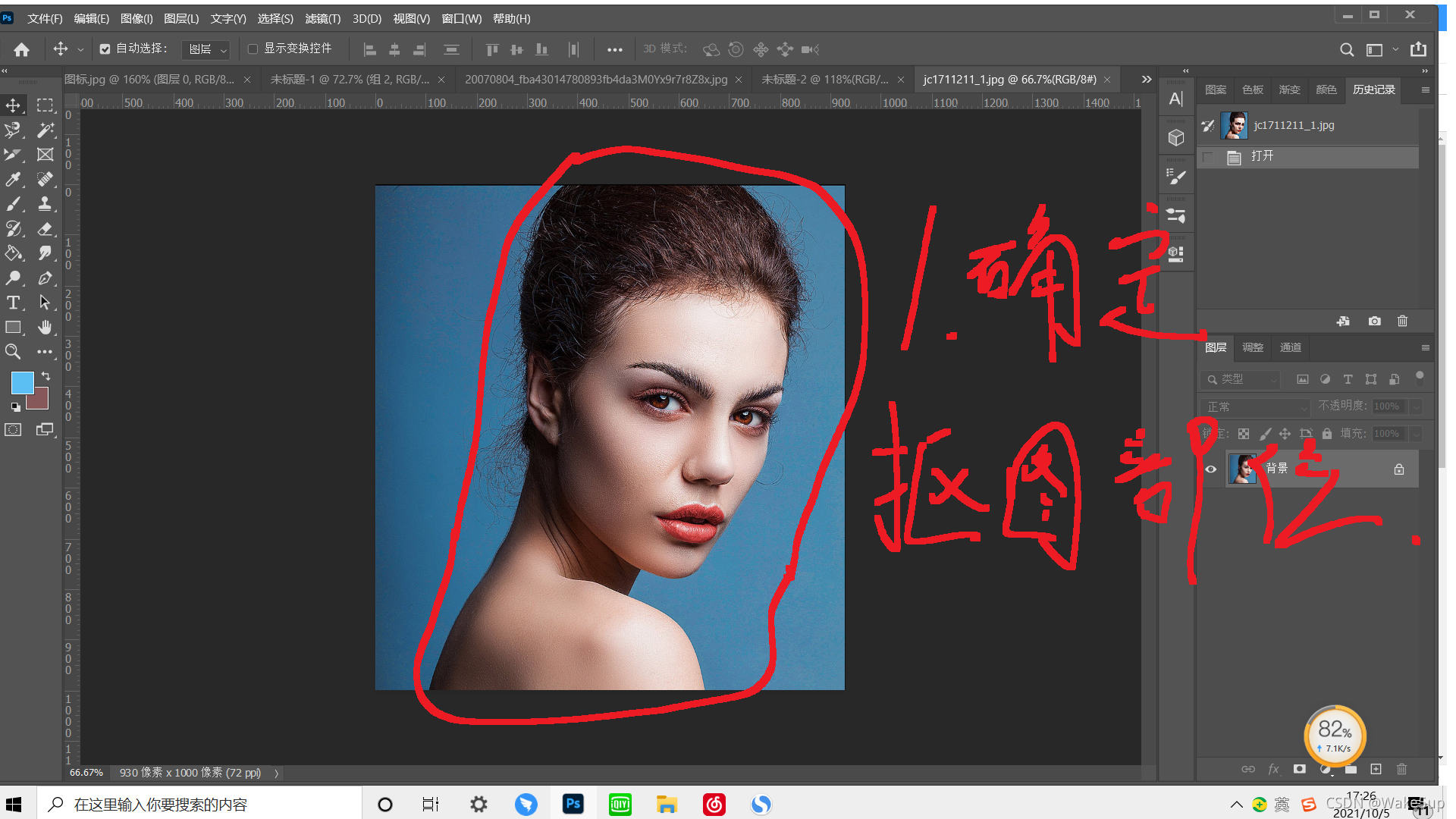1456x819 pixels.
Task: Expand hidden document tabs with double chevron
Action: (1146, 79)
